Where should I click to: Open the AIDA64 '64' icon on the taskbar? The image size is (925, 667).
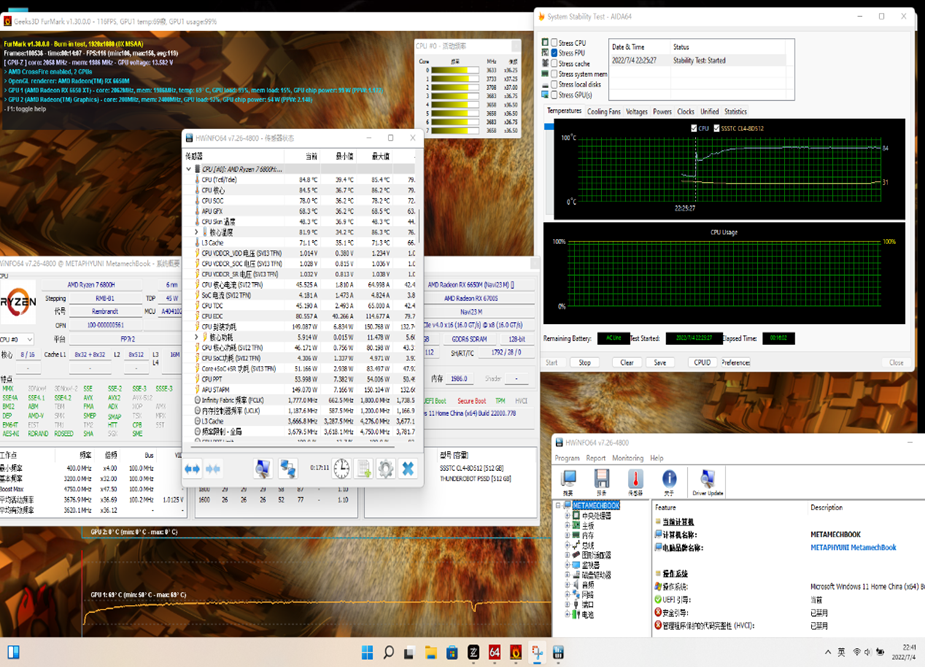point(494,652)
